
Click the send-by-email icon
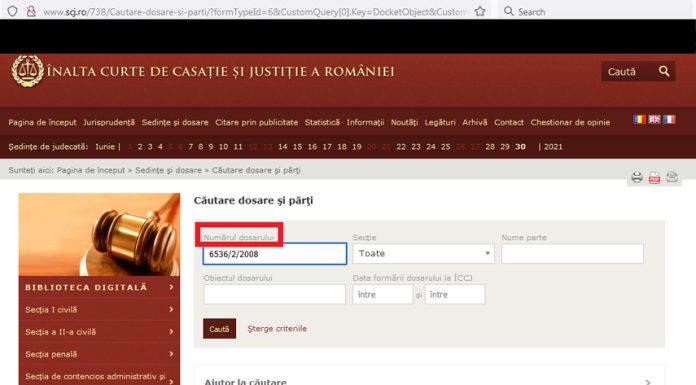[672, 177]
